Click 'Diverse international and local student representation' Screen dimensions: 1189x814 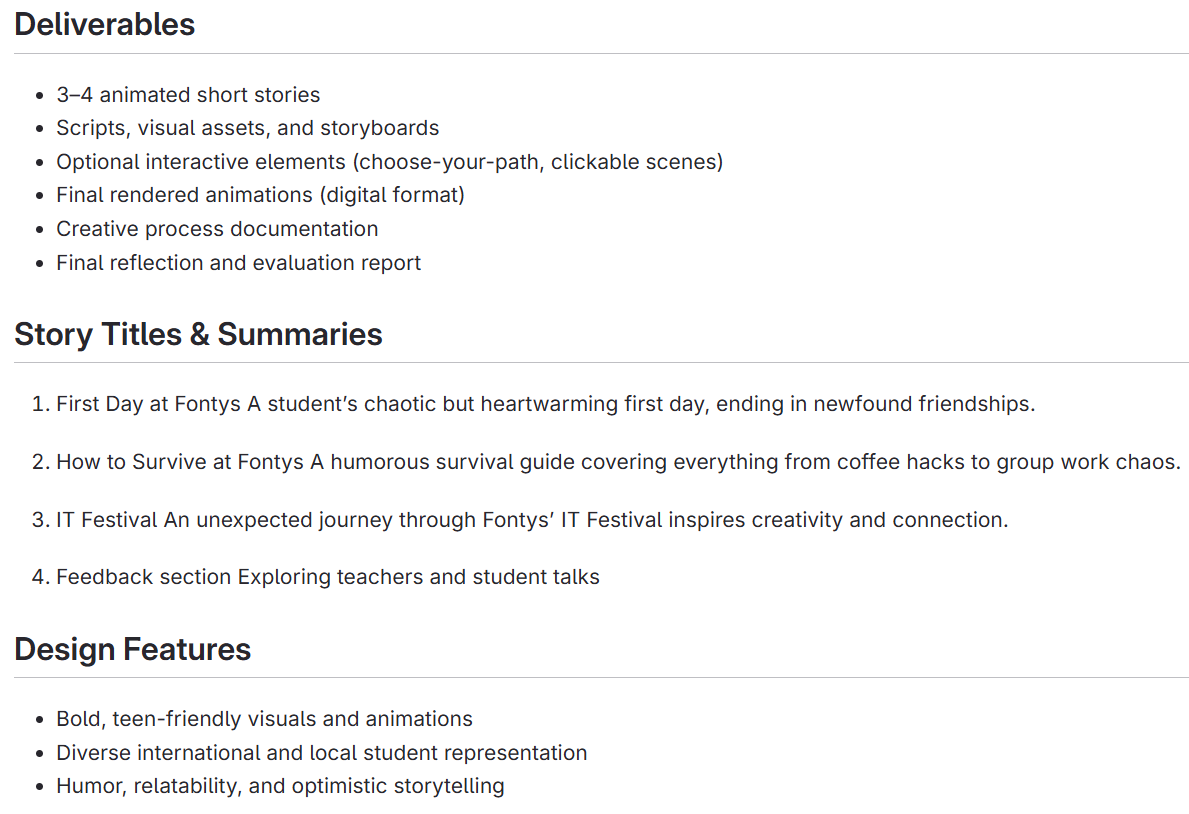[x=321, y=753]
